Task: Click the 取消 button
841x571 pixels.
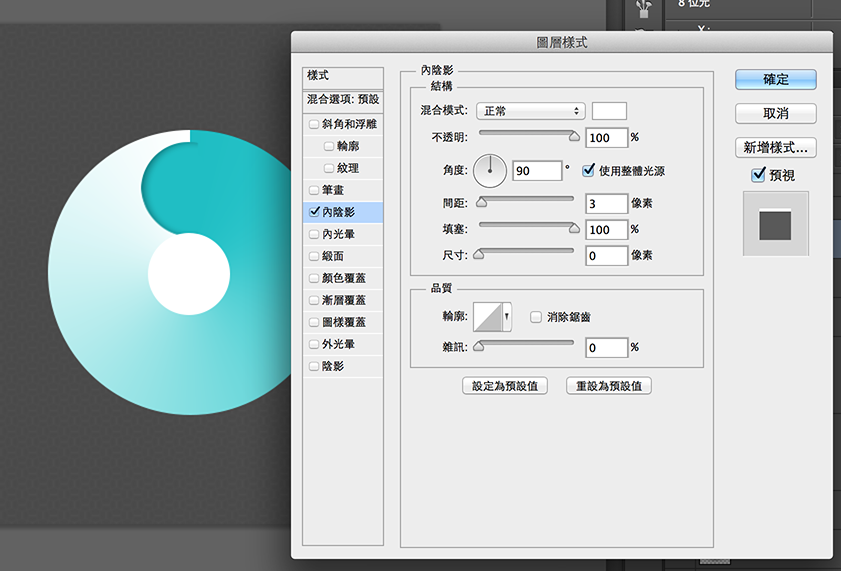Action: coord(775,113)
